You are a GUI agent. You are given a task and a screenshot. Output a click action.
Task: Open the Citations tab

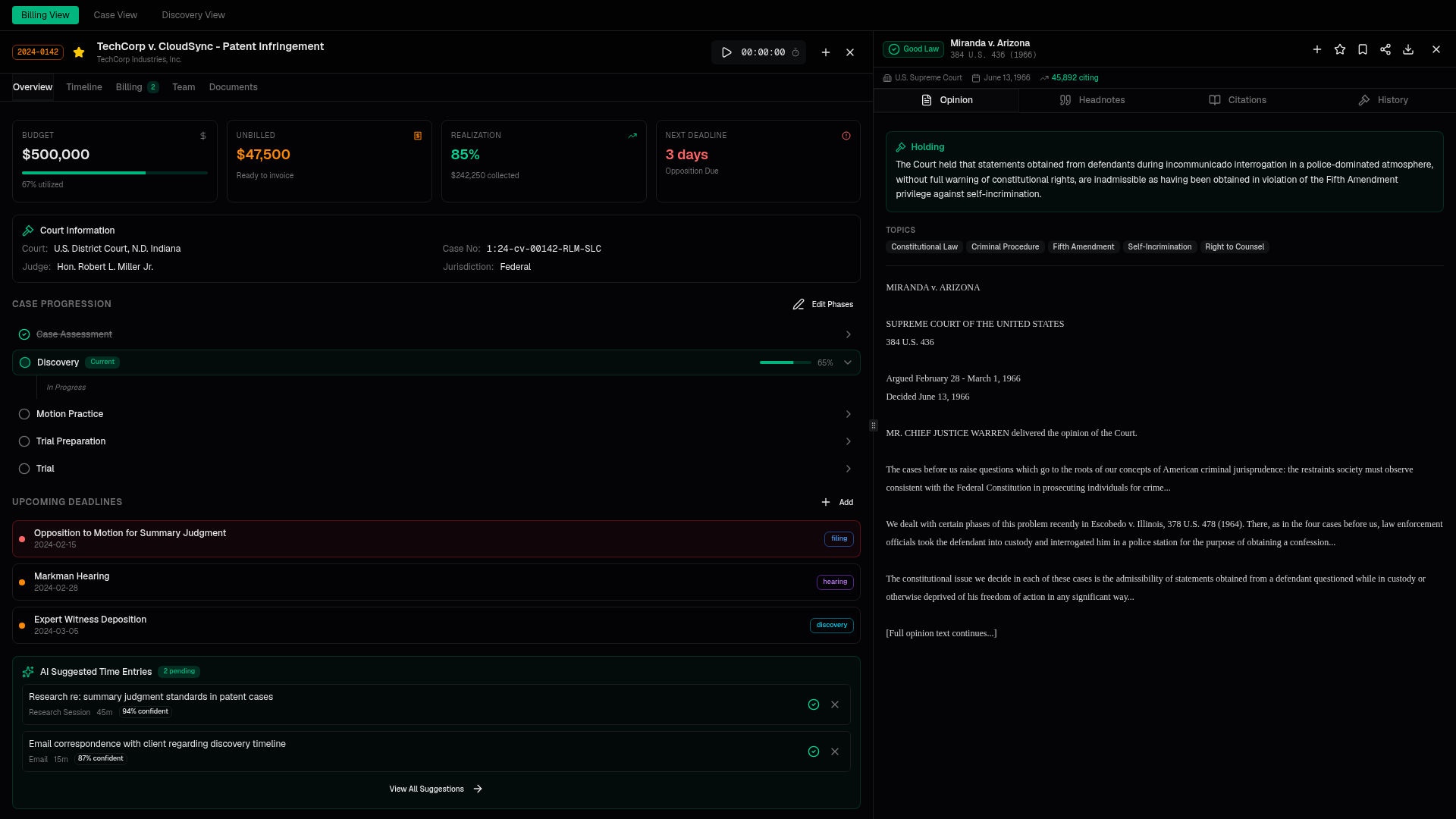point(1238,100)
